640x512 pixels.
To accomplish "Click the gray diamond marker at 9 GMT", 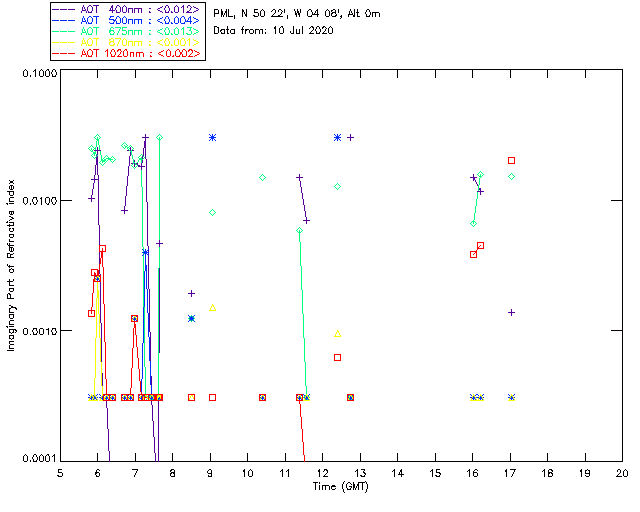I will (x=212, y=213).
